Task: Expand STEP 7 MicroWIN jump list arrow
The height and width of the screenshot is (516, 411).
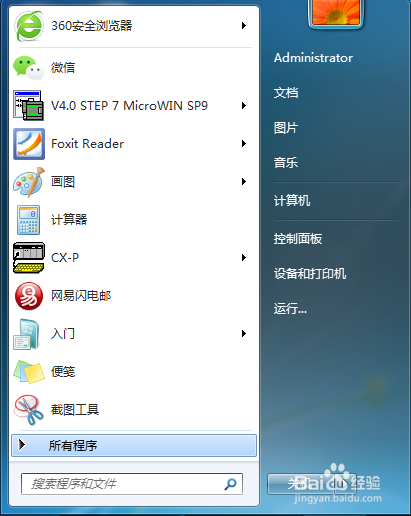Action: pos(244,106)
